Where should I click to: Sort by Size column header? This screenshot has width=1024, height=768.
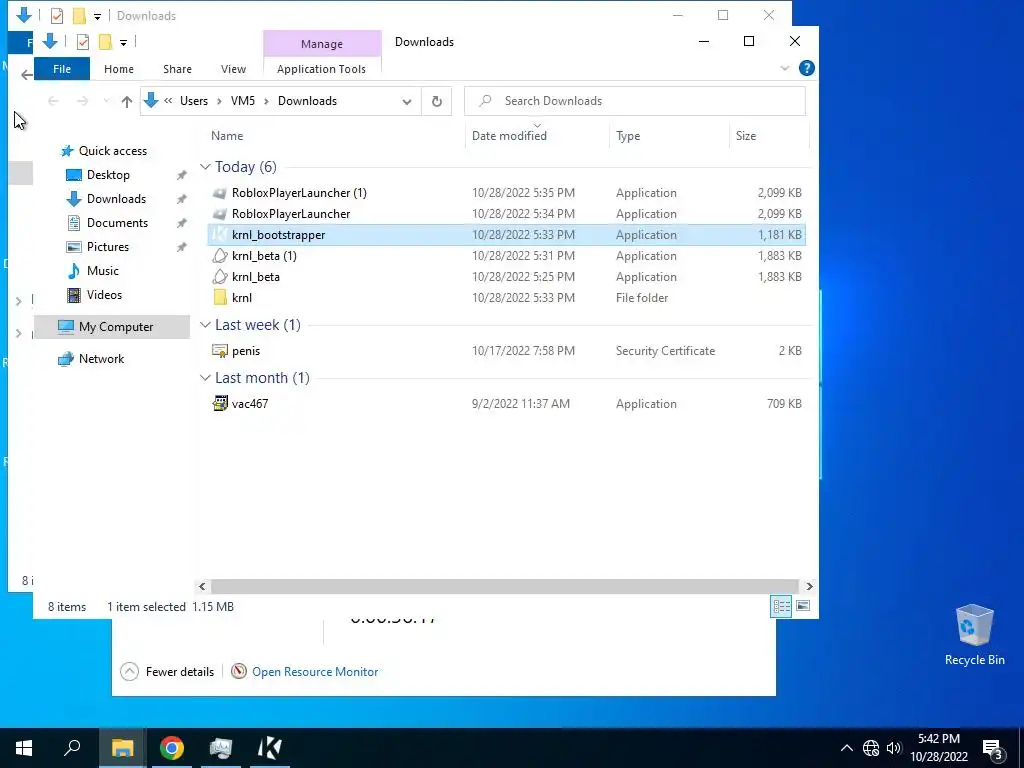[746, 136]
